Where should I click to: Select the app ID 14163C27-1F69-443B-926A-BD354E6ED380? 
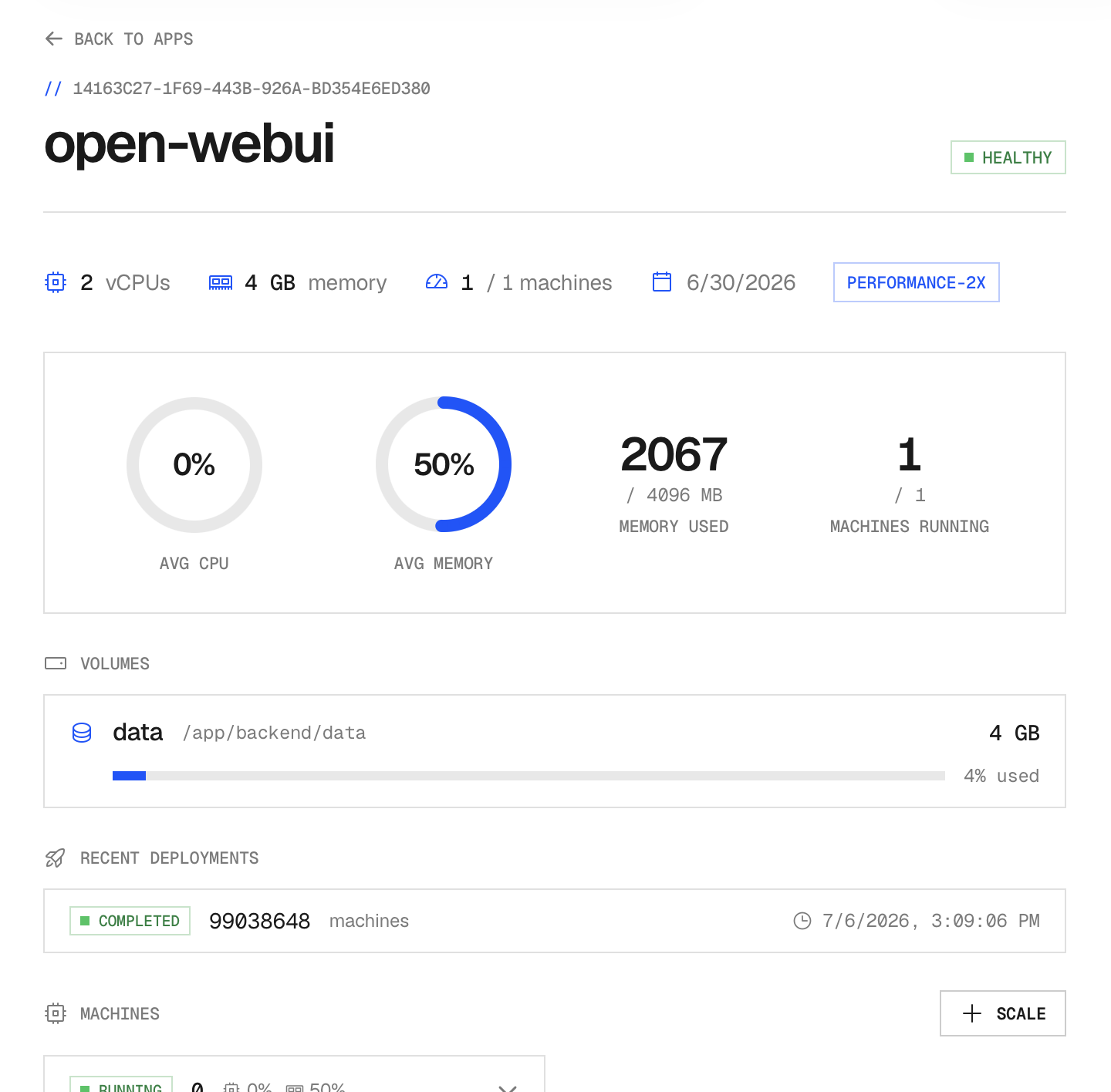[x=252, y=89]
